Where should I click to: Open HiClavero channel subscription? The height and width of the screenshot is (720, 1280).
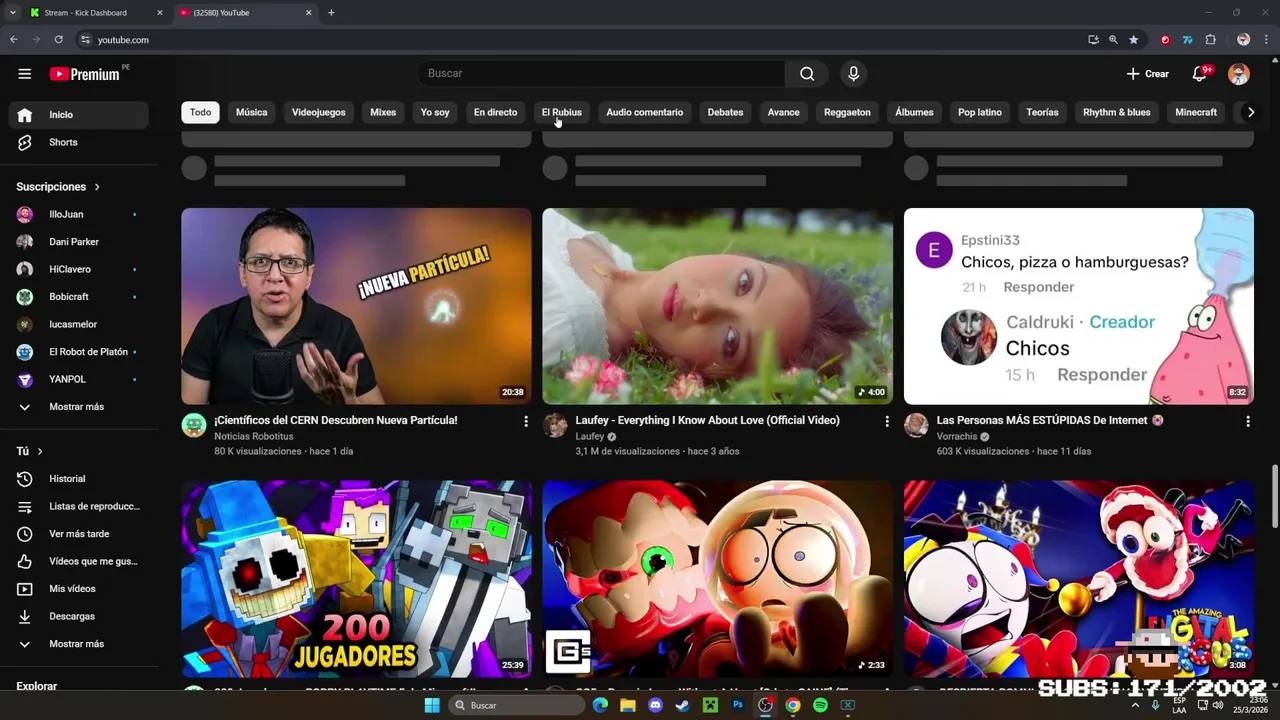tap(79, 269)
